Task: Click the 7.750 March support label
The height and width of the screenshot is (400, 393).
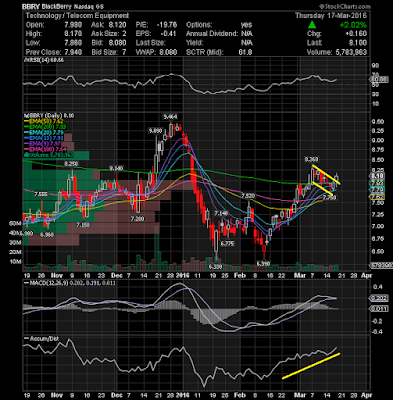Action: [329, 198]
